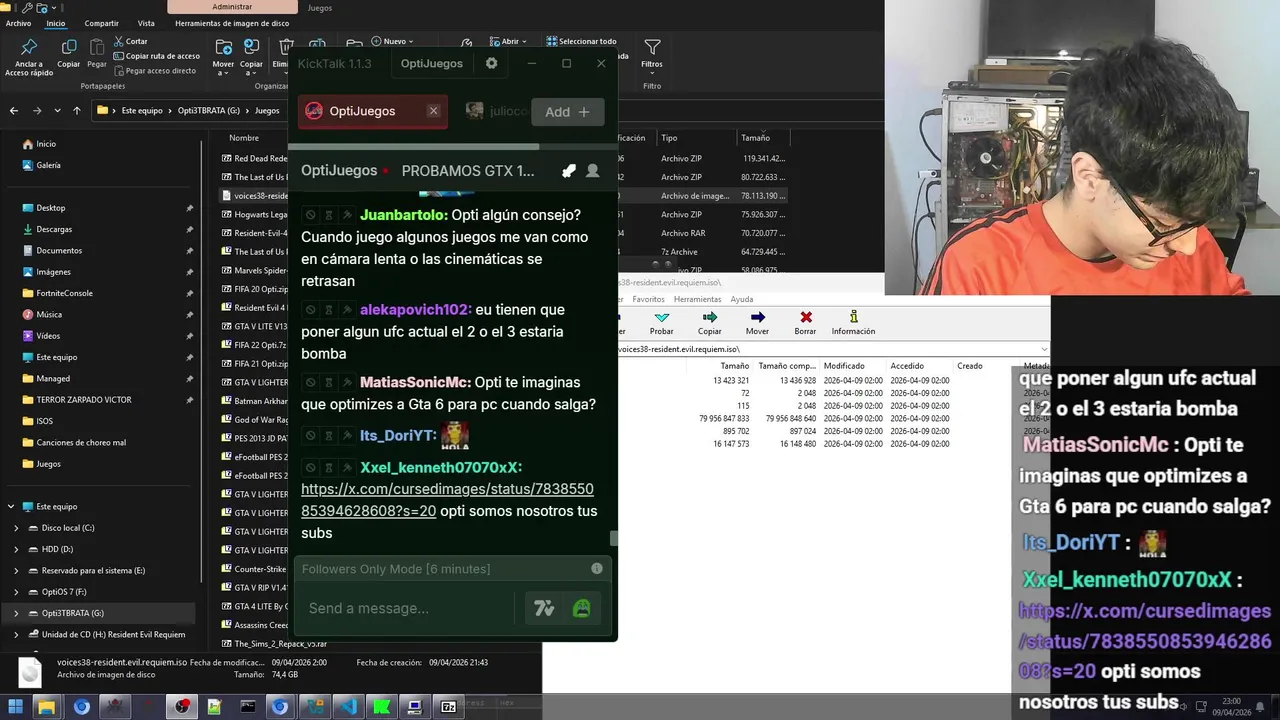The height and width of the screenshot is (720, 1280).
Task: Open the Vista ribbon tab
Action: click(146, 23)
